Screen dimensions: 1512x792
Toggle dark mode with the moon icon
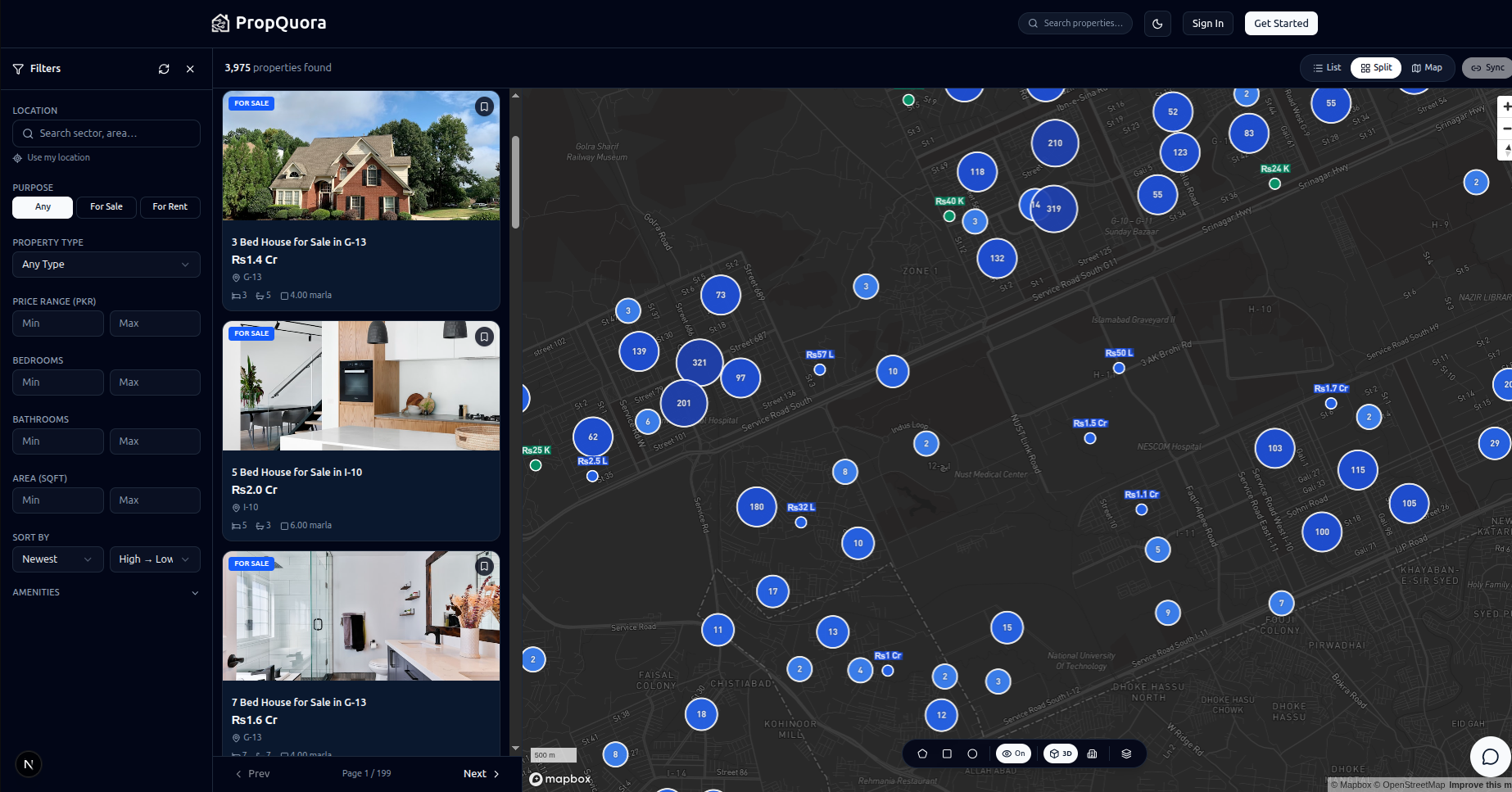coord(1157,24)
